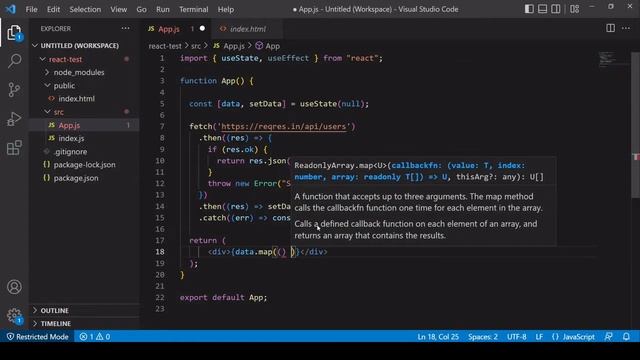
Task: Click the feedback icon in the status bar
Action: (x=609, y=337)
